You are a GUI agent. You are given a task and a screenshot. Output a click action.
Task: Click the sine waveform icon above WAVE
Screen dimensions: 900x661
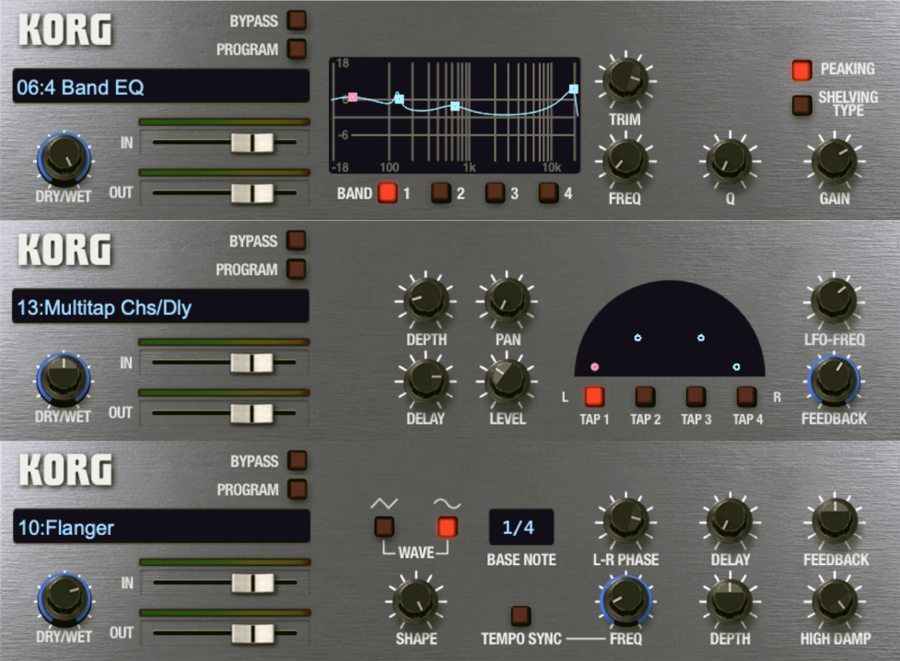point(447,504)
